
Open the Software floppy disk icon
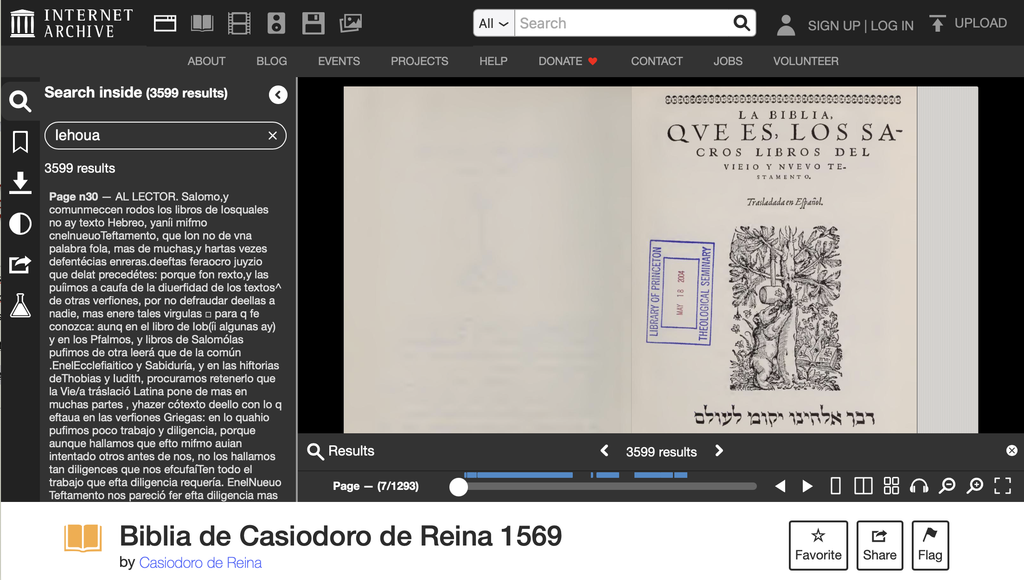pos(313,24)
